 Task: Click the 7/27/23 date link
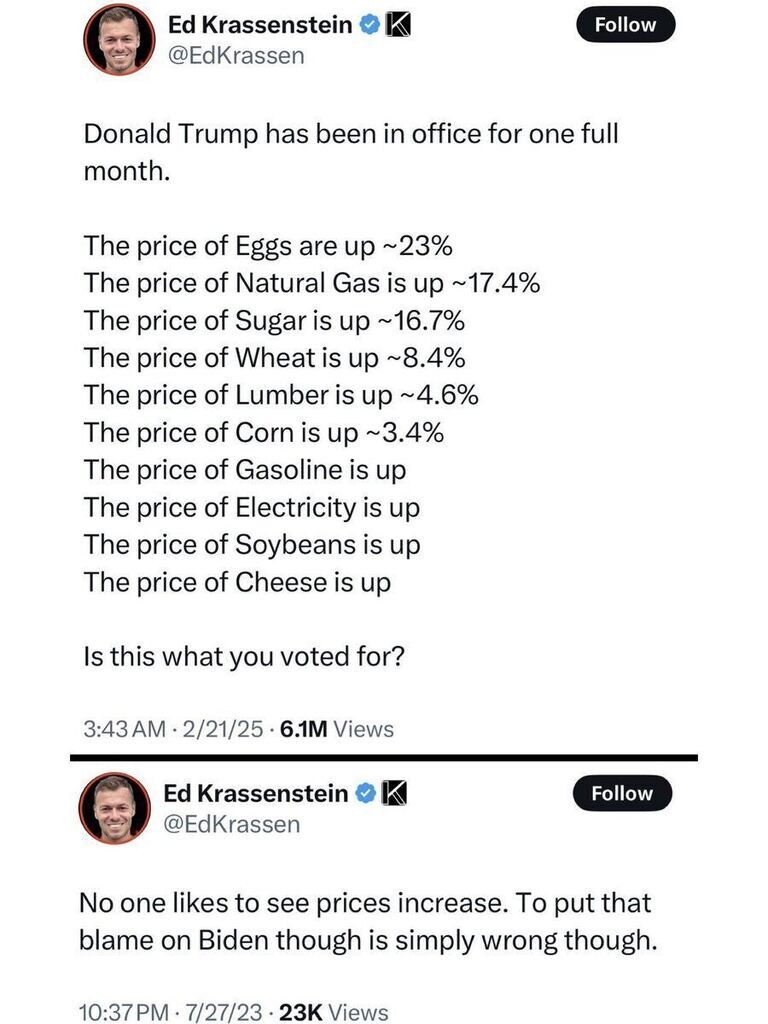224,1012
